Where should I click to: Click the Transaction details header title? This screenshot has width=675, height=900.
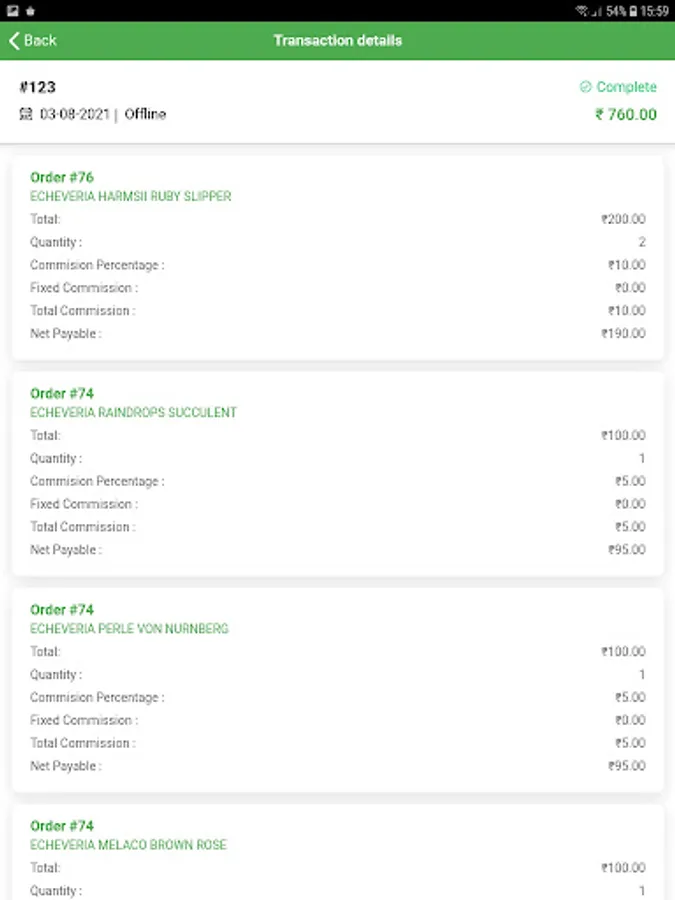(x=338, y=41)
